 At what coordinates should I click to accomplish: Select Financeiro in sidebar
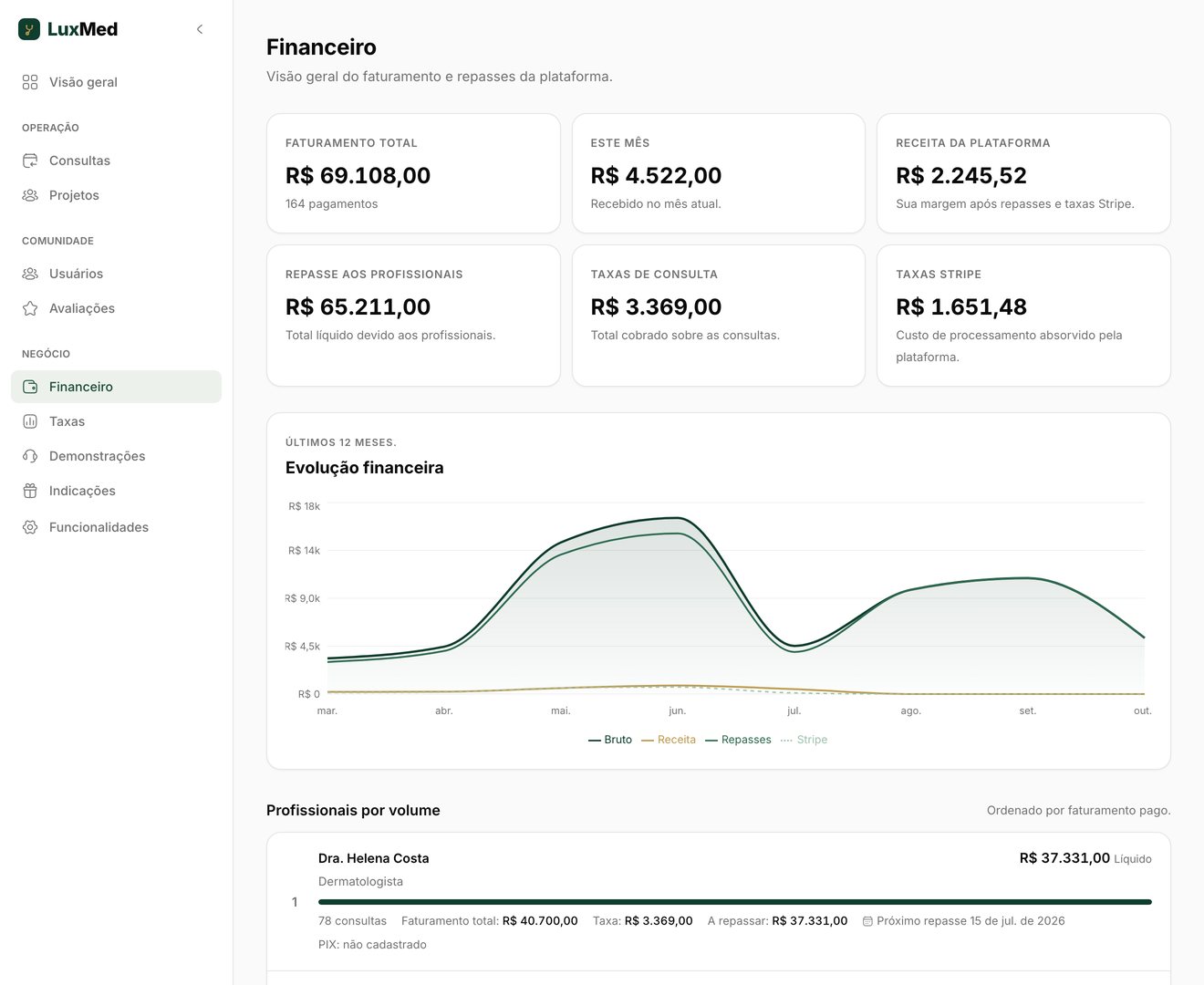[x=116, y=387]
